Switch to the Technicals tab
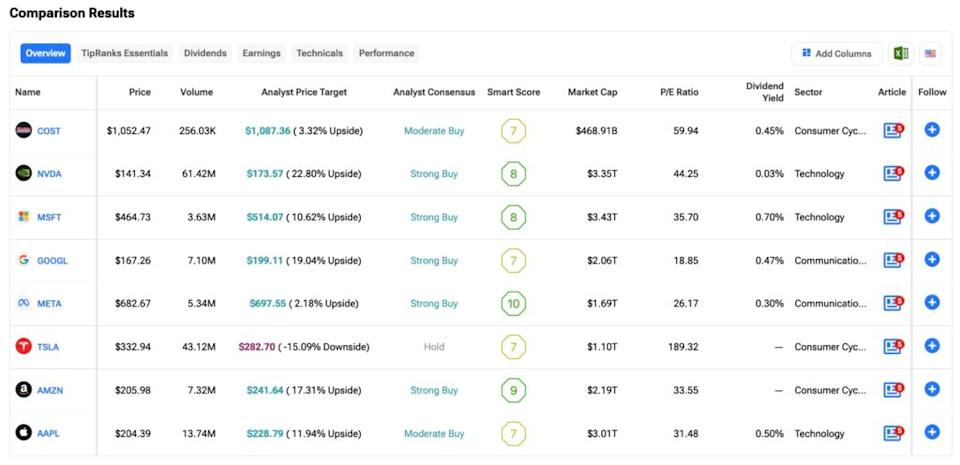Image resolution: width=960 pixels, height=465 pixels. point(320,53)
